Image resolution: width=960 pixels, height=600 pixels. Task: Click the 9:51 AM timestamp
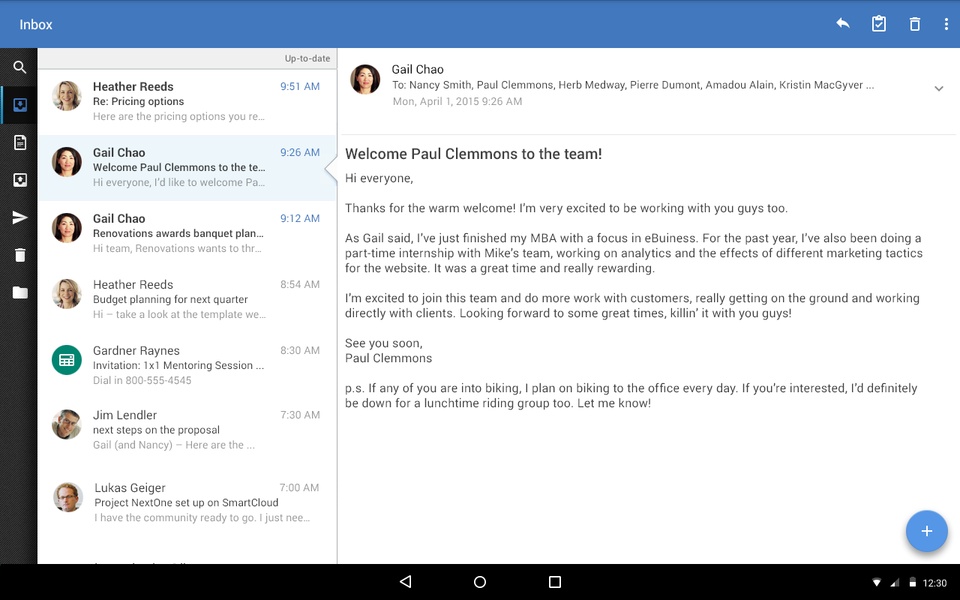[x=300, y=86]
